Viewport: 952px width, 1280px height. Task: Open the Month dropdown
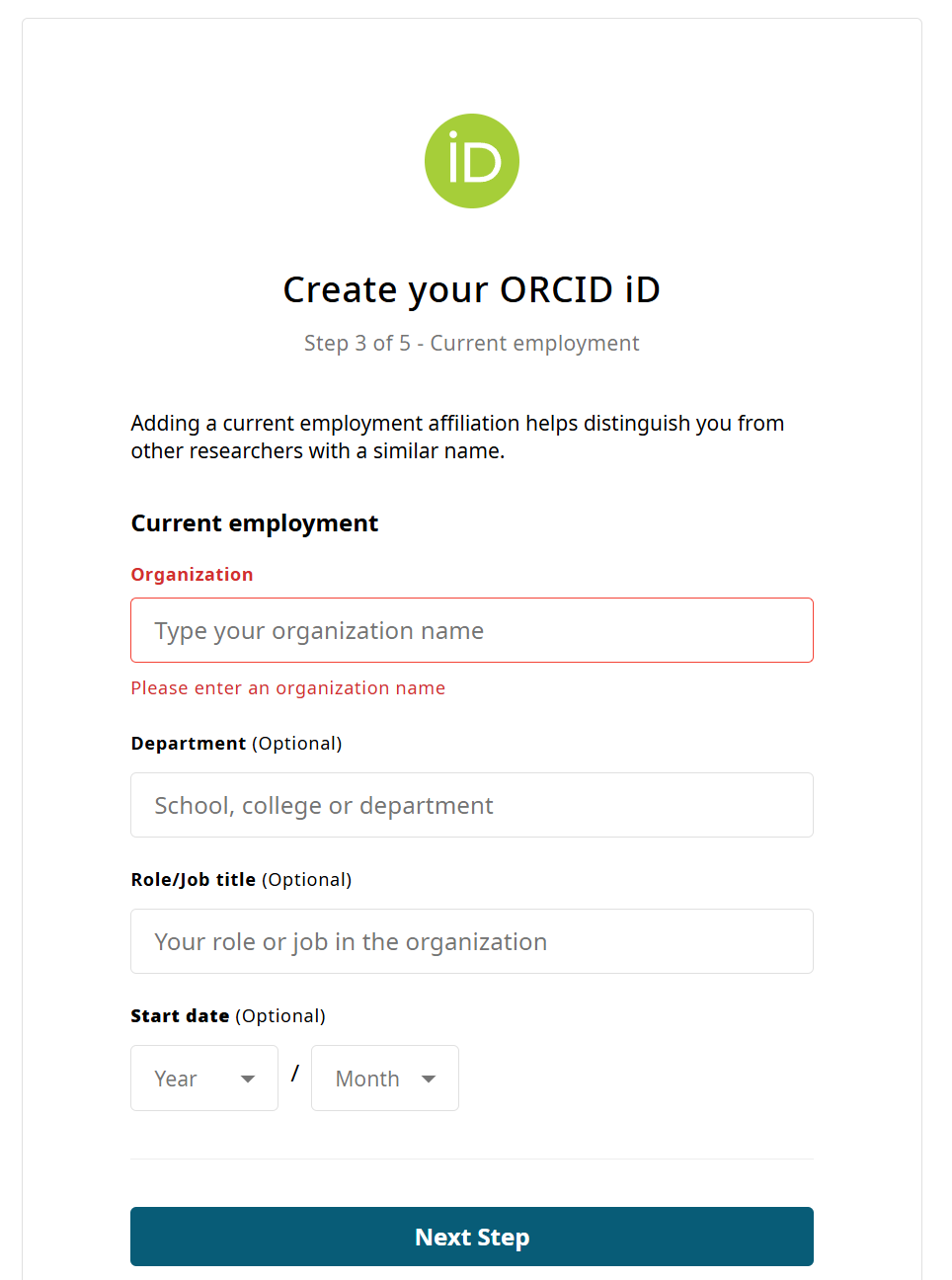point(384,1079)
